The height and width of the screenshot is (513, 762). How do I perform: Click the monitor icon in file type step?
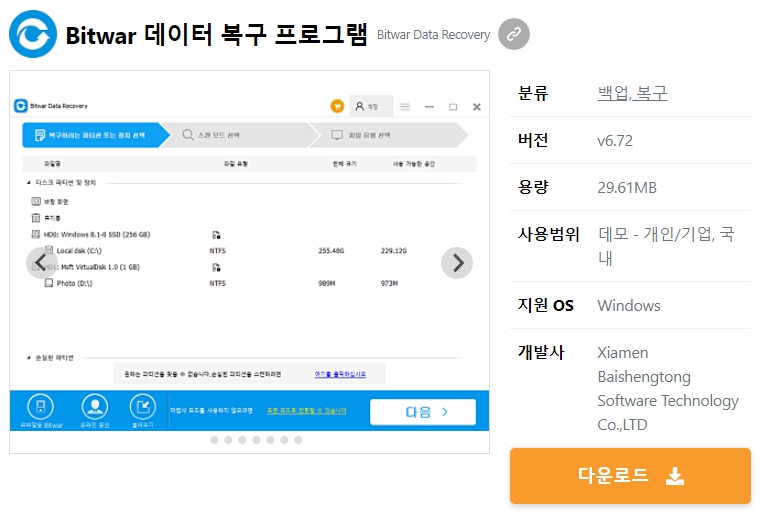point(337,135)
